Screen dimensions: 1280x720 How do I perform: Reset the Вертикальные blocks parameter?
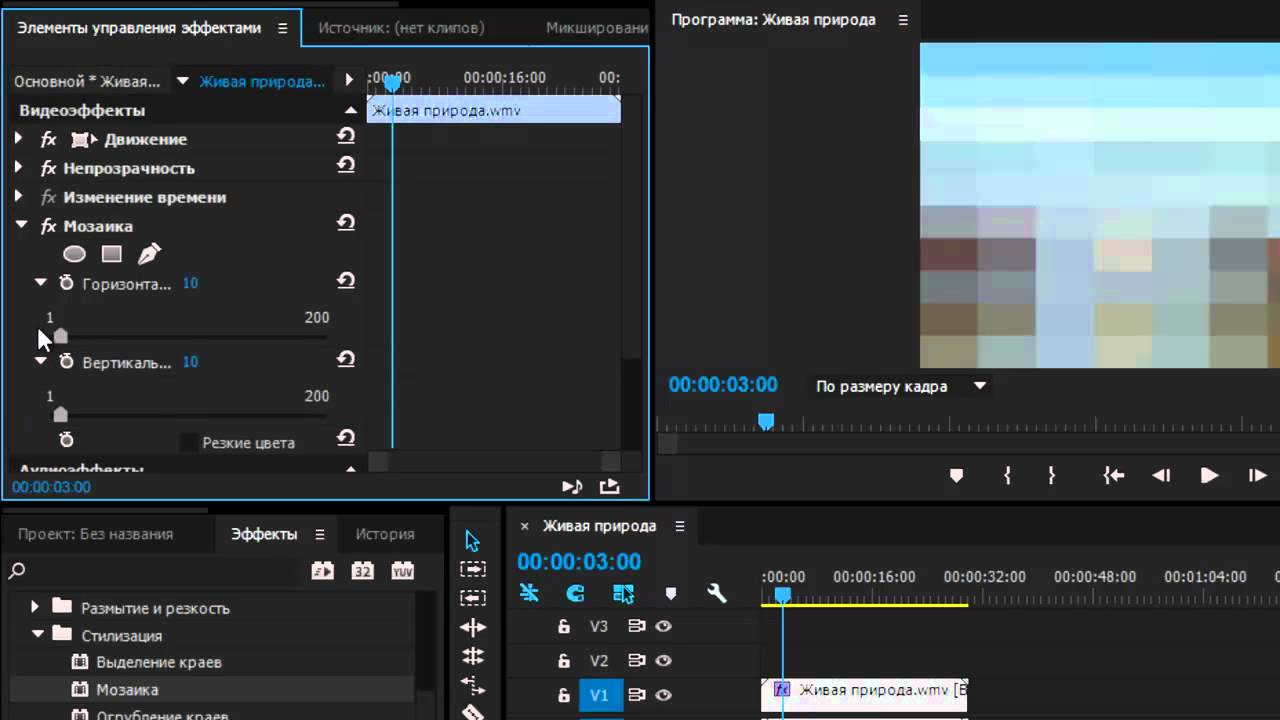point(346,360)
